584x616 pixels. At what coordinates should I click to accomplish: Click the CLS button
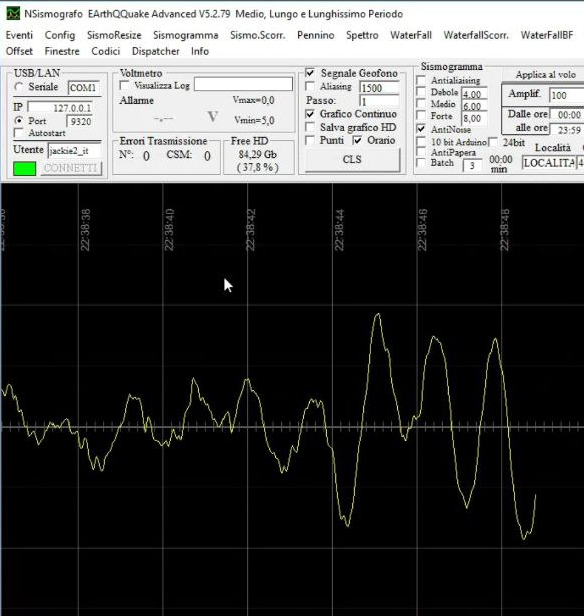(x=352, y=160)
